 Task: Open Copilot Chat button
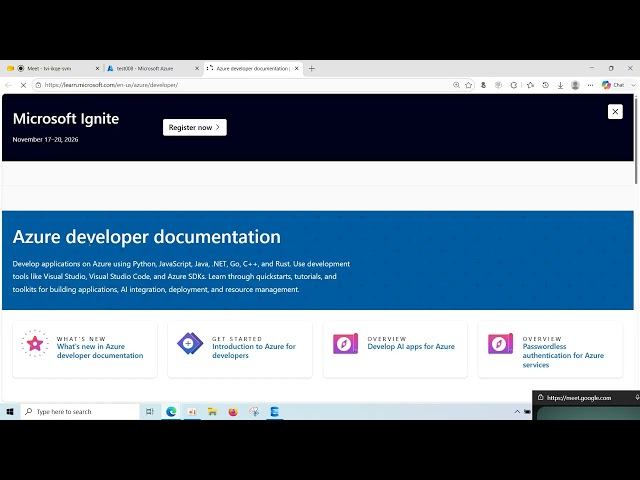pyautogui.click(x=613, y=85)
